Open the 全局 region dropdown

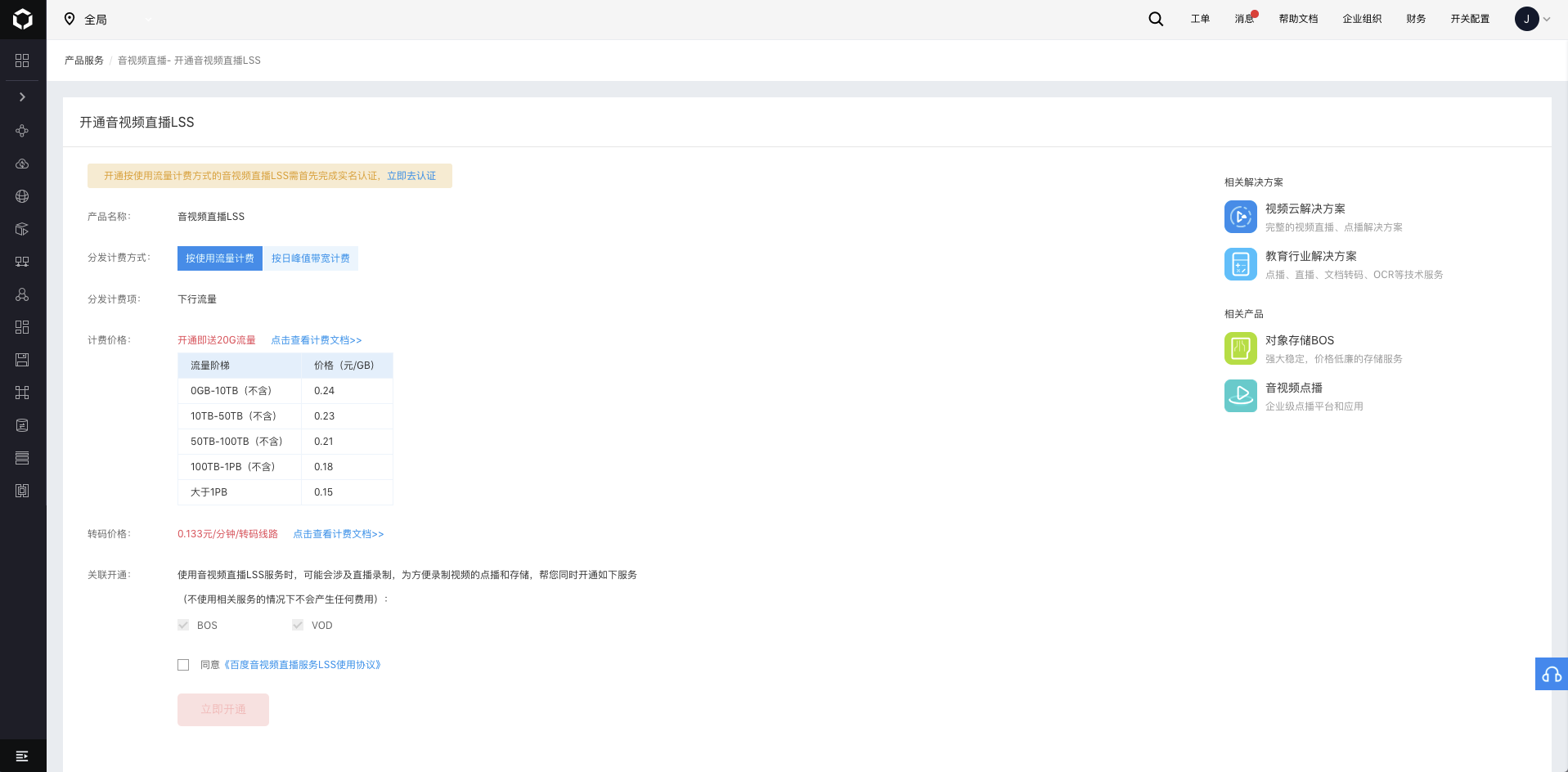click(x=108, y=19)
